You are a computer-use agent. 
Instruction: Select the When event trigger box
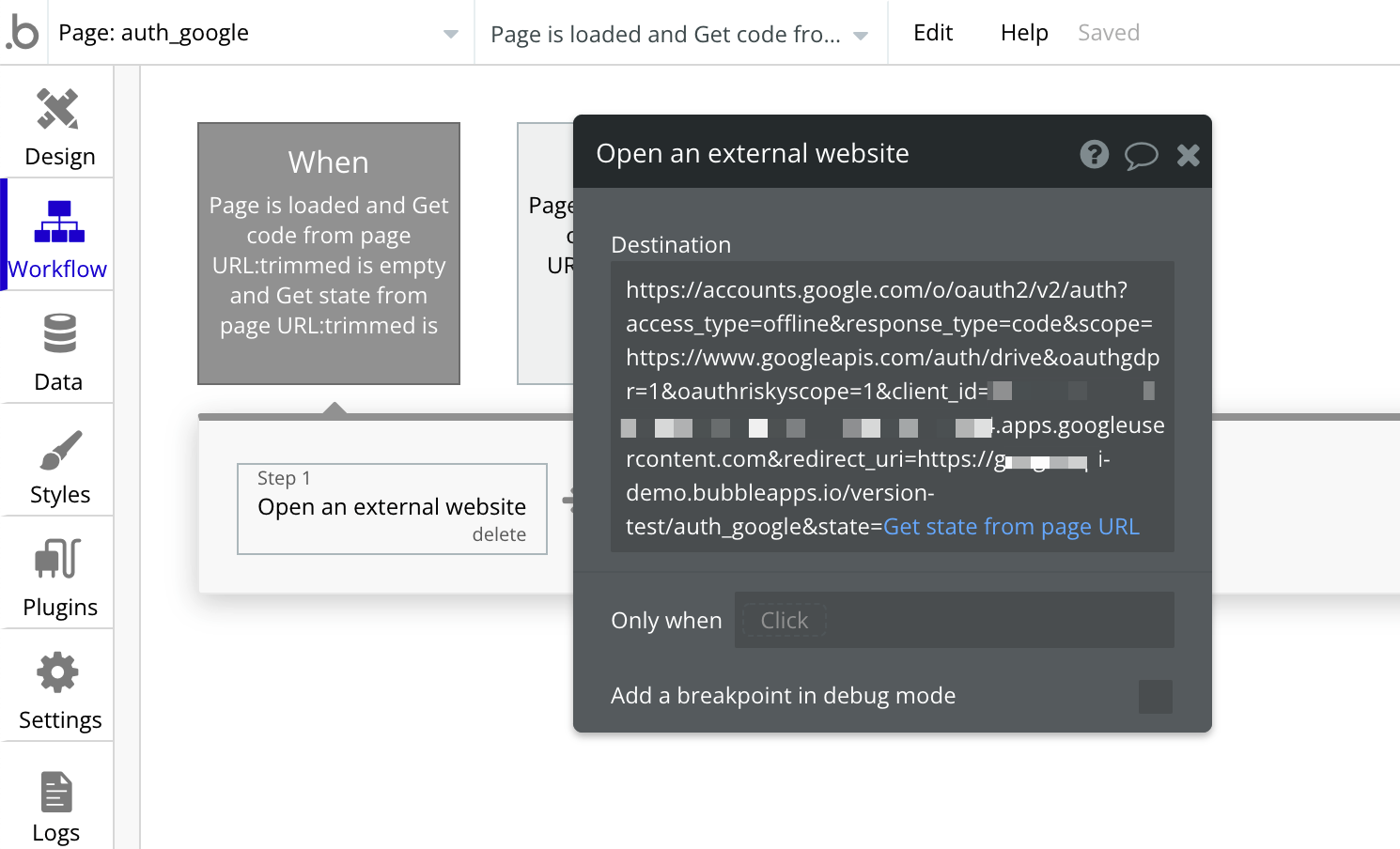[329, 254]
